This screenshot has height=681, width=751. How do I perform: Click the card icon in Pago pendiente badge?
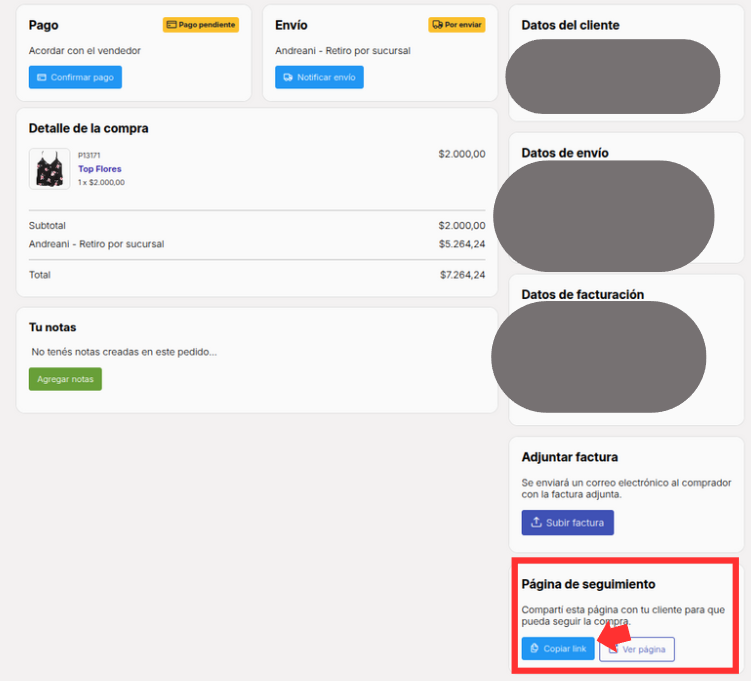pos(171,24)
